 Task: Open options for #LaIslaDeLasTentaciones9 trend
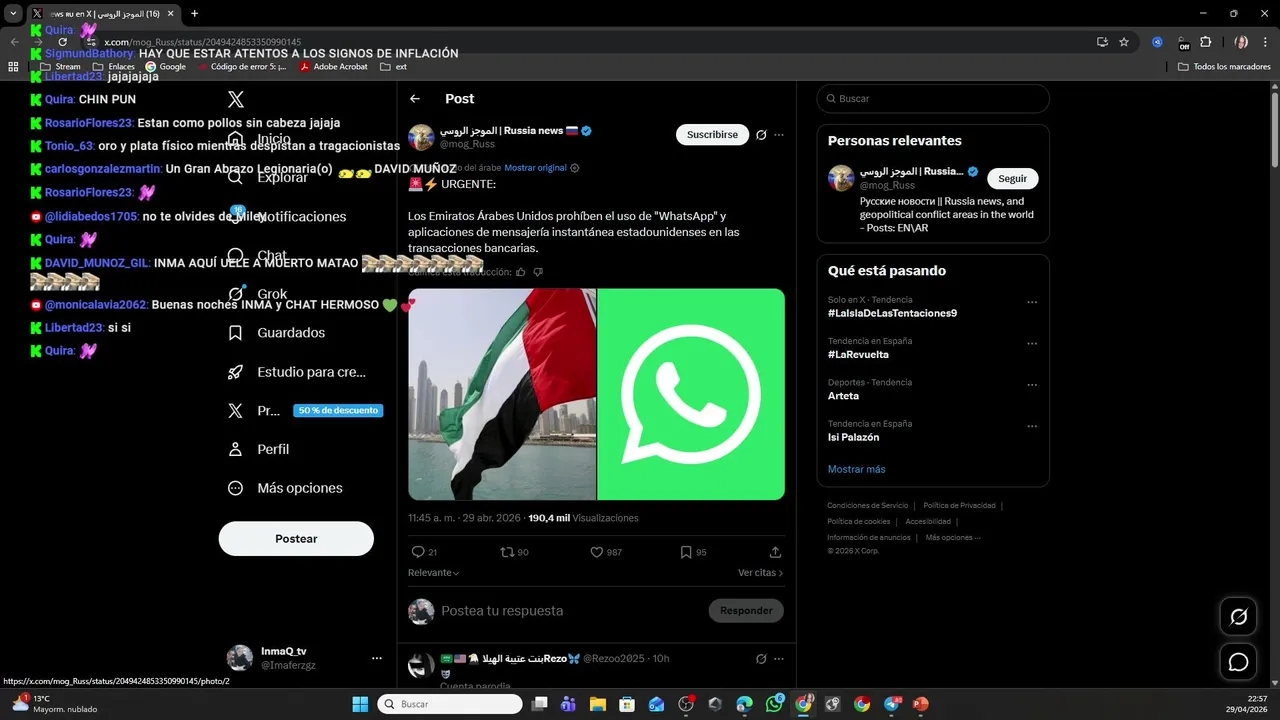(1032, 302)
